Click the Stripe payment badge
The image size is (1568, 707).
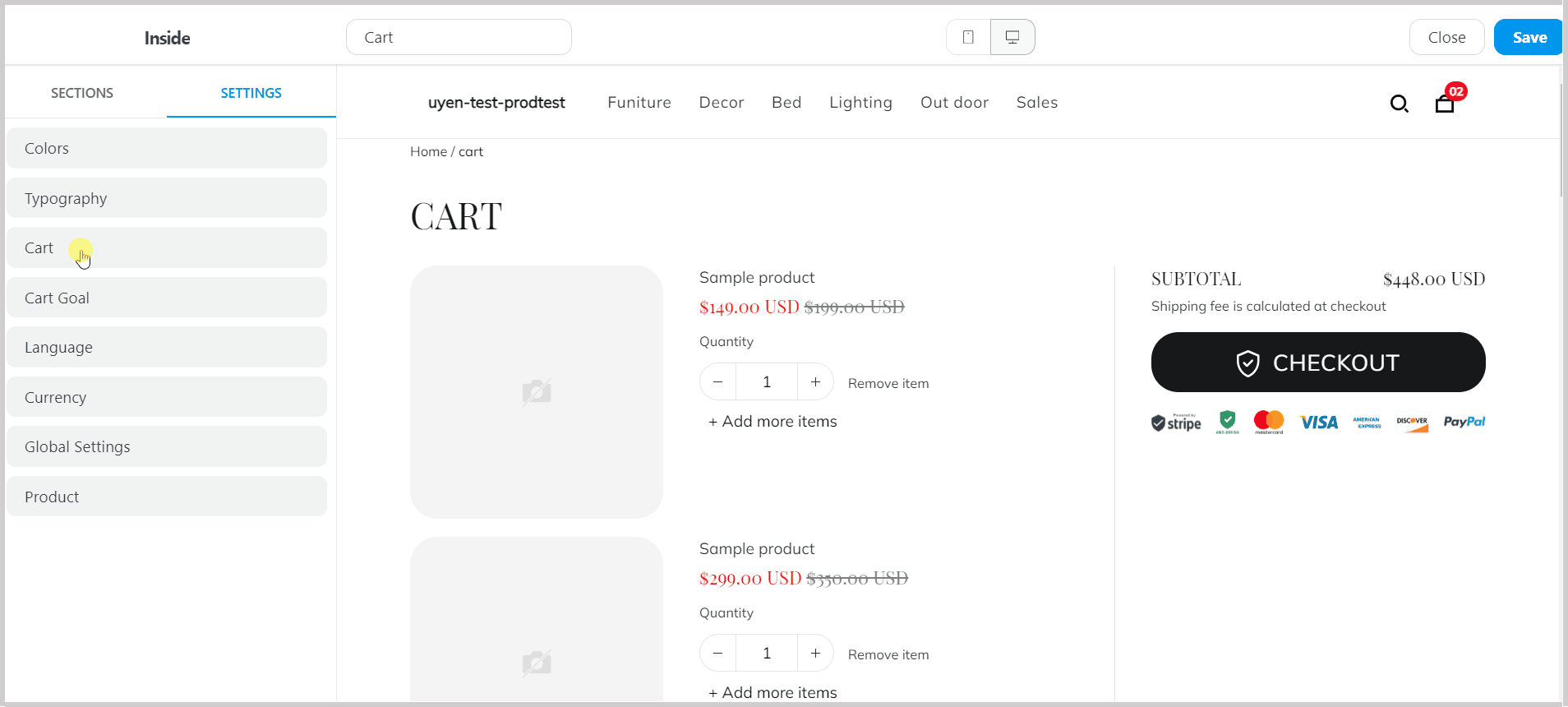pyautogui.click(x=1176, y=423)
